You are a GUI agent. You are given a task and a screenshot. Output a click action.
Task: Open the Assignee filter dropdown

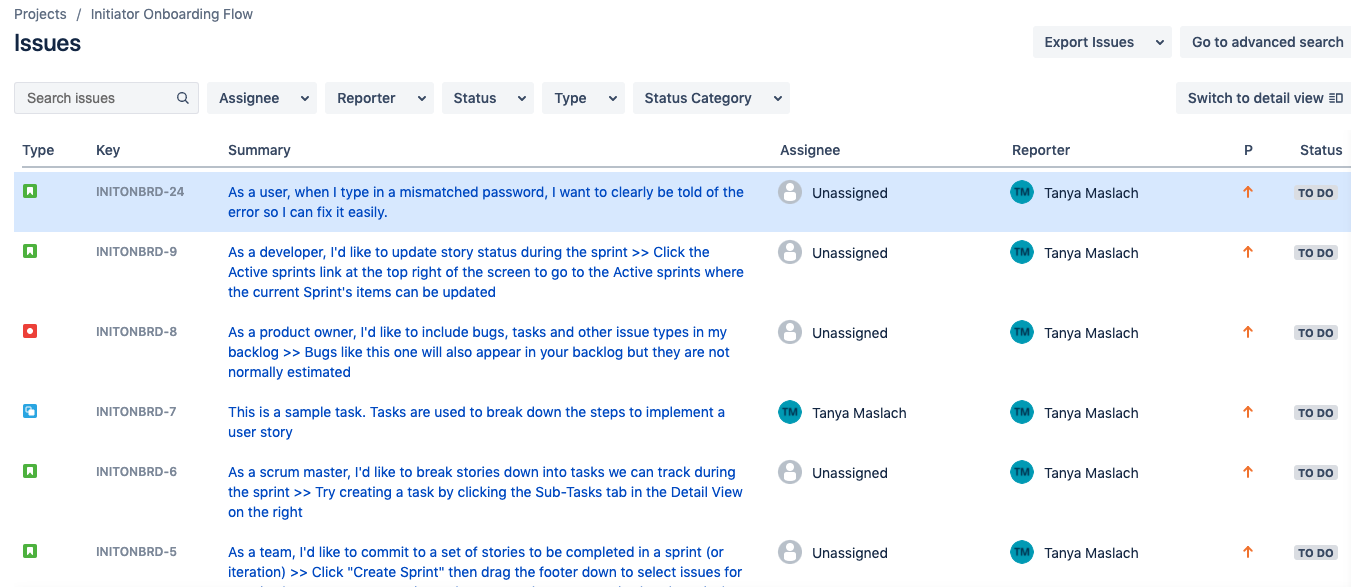click(x=262, y=98)
